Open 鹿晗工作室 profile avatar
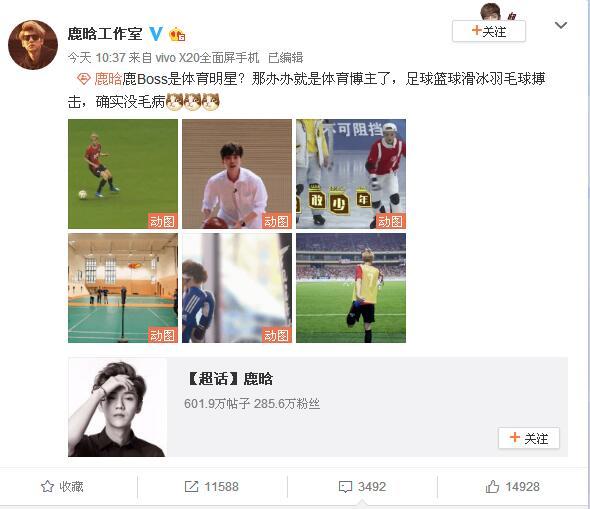 pos(33,45)
